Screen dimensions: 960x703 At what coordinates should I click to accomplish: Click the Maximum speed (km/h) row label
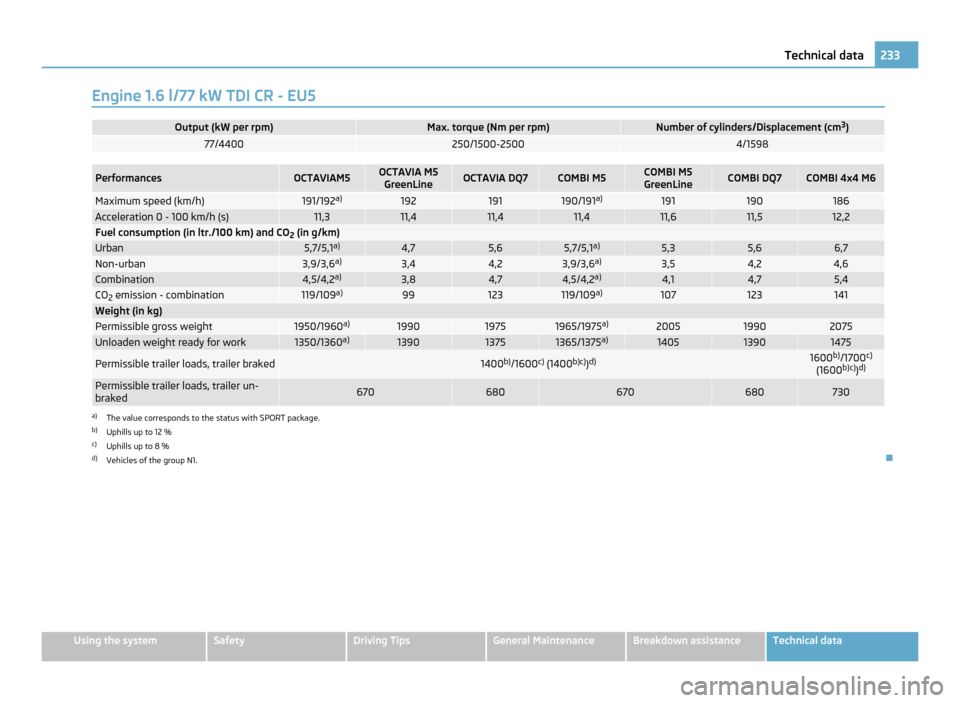pyautogui.click(x=149, y=201)
